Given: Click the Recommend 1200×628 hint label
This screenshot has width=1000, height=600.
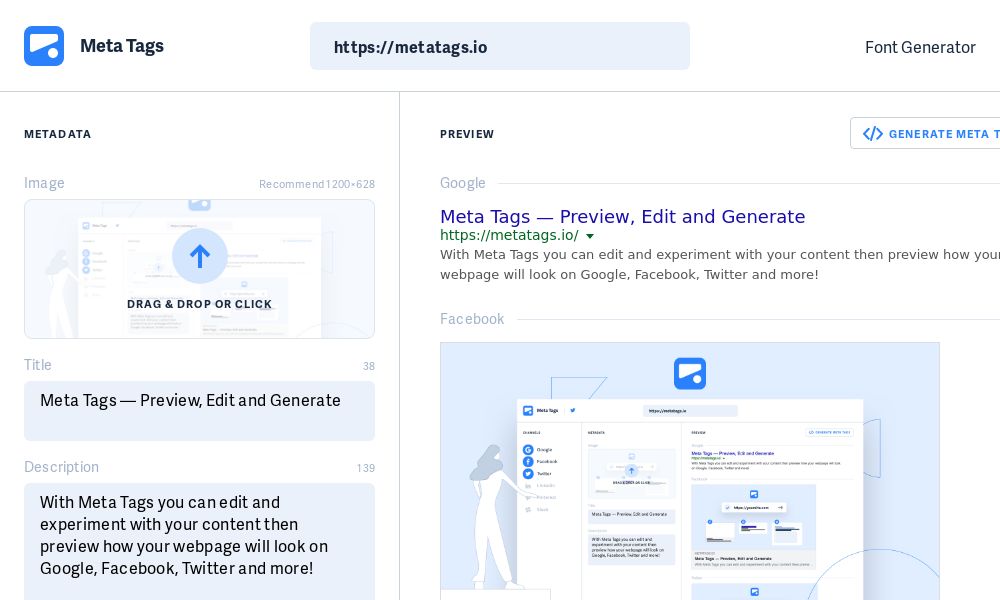Looking at the screenshot, I should (317, 184).
